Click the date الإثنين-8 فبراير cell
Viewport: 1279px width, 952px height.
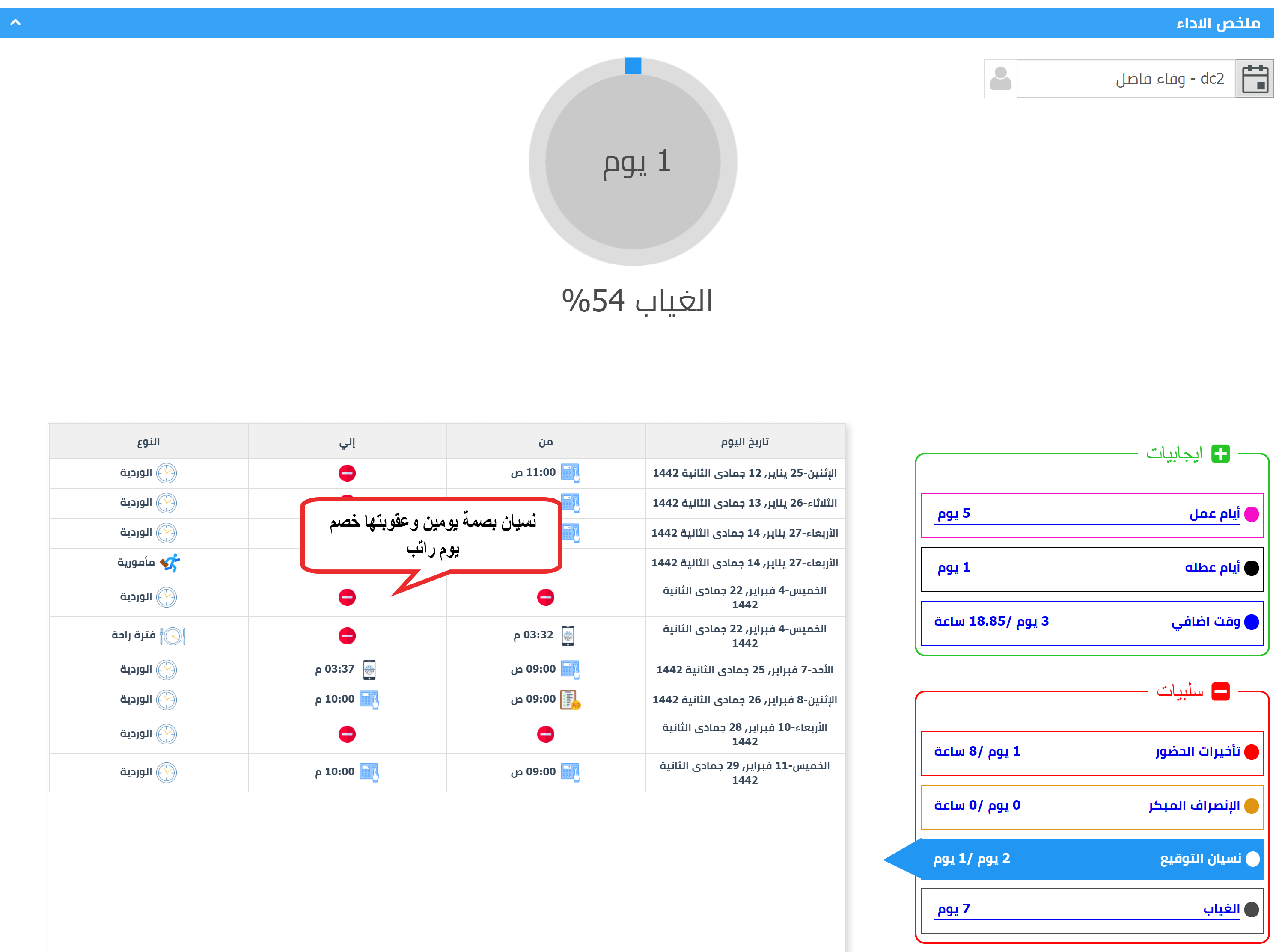pyautogui.click(x=744, y=700)
